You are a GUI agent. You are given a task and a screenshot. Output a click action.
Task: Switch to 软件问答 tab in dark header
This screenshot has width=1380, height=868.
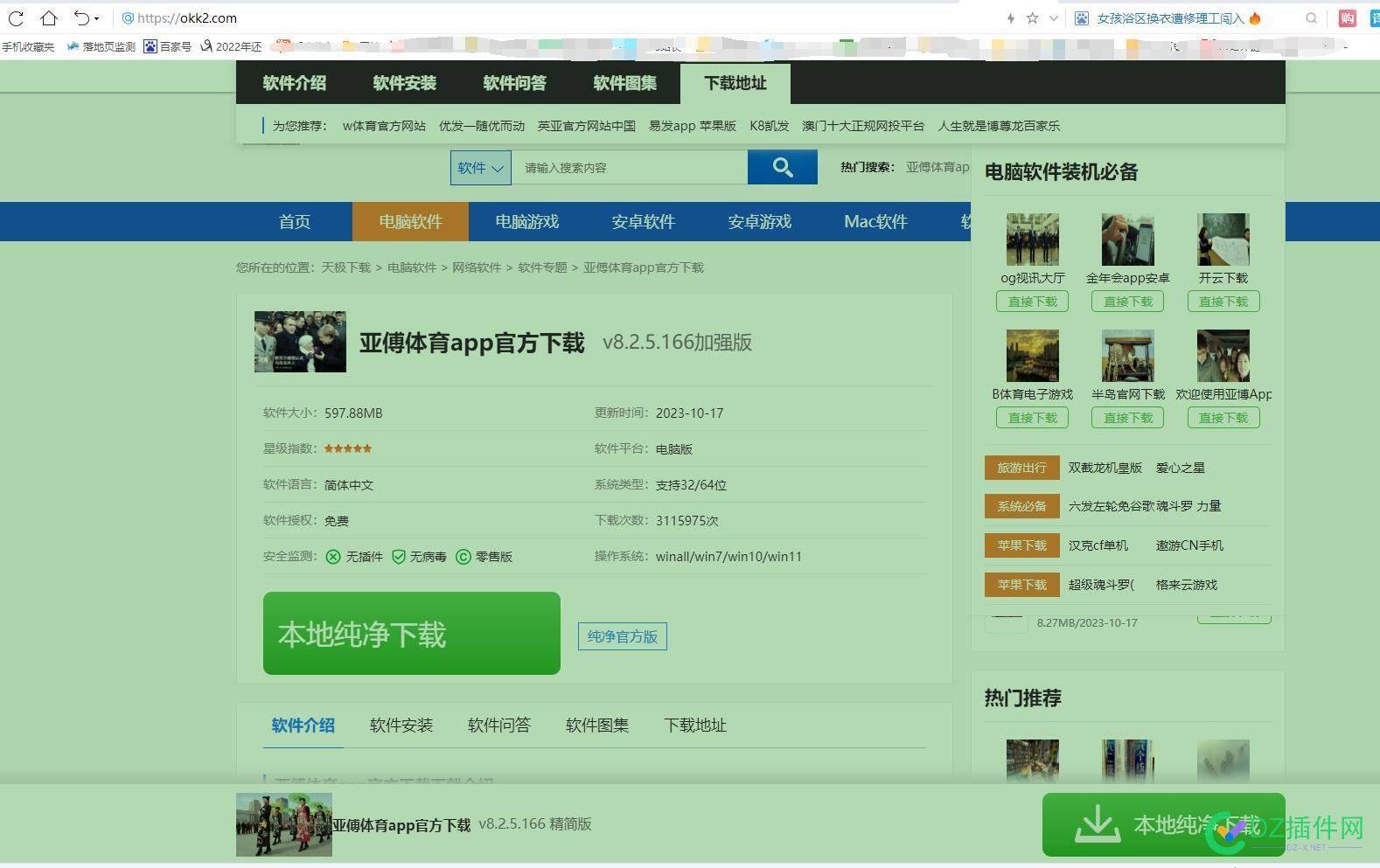pyautogui.click(x=514, y=83)
